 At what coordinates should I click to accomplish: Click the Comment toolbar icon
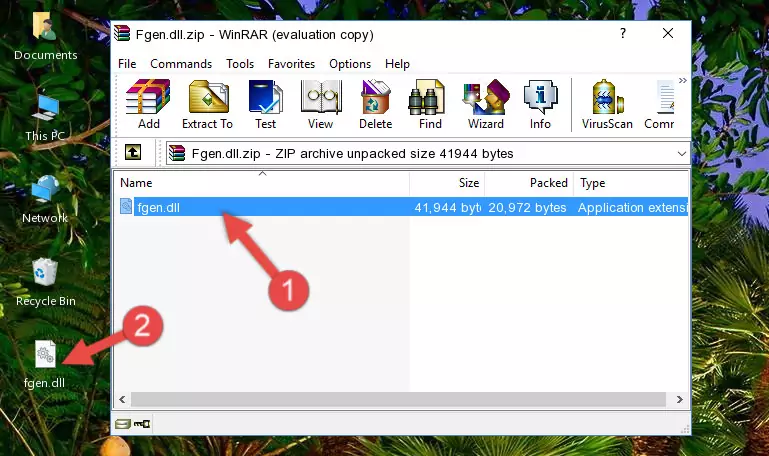tap(660, 104)
